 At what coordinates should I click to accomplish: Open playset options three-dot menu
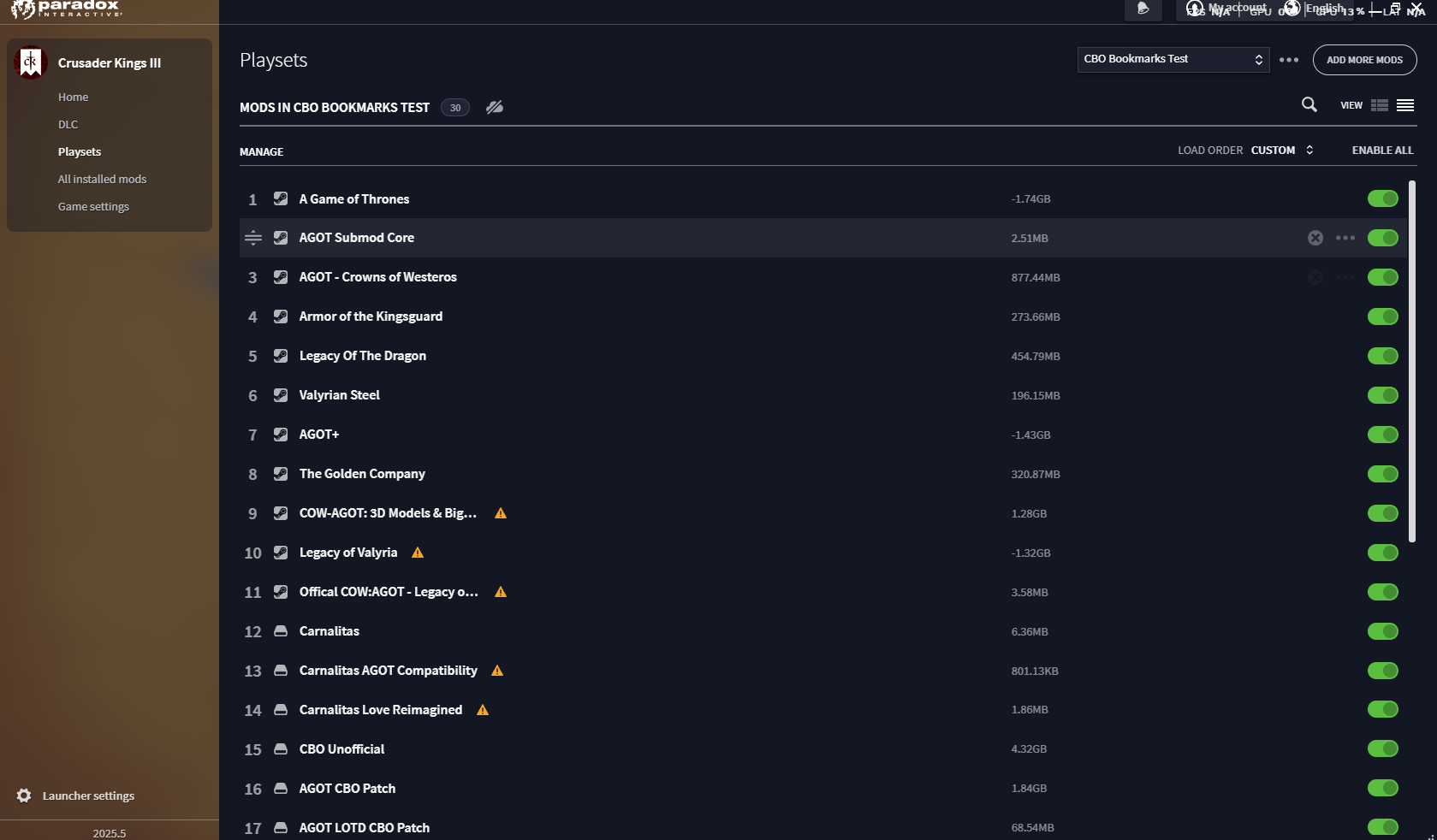coord(1289,60)
